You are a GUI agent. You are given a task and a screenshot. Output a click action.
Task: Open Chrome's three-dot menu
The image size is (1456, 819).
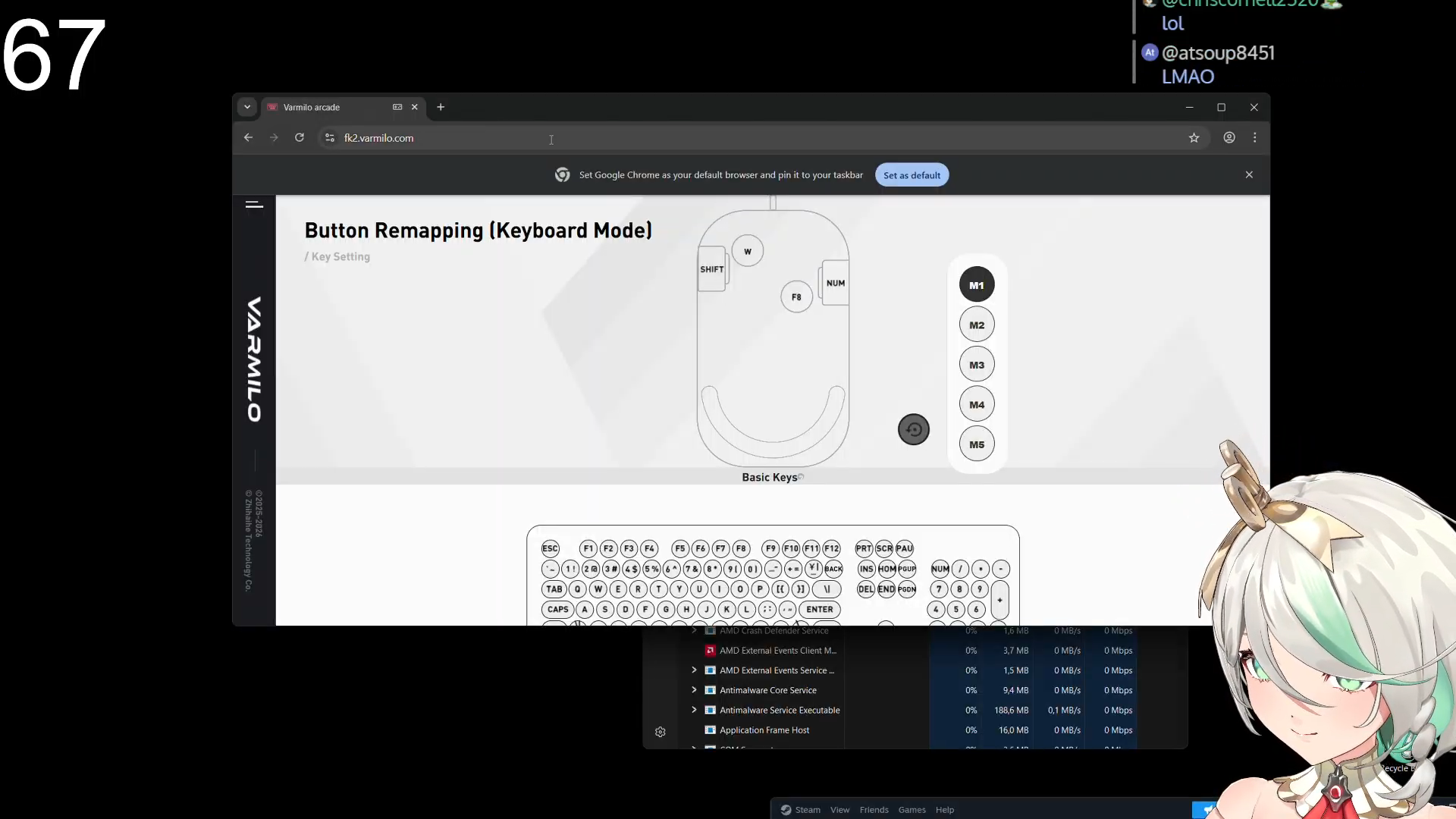point(1254,137)
